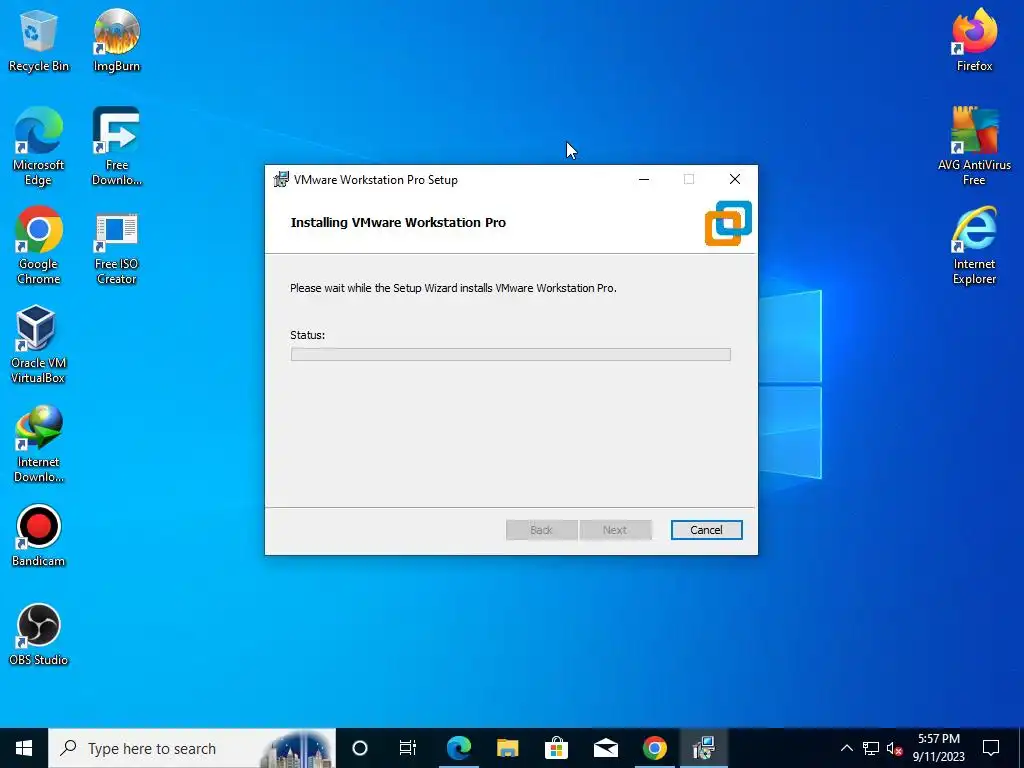Select the Oracle VM VirtualBox shortcut
The width and height of the screenshot is (1024, 768).
37,344
